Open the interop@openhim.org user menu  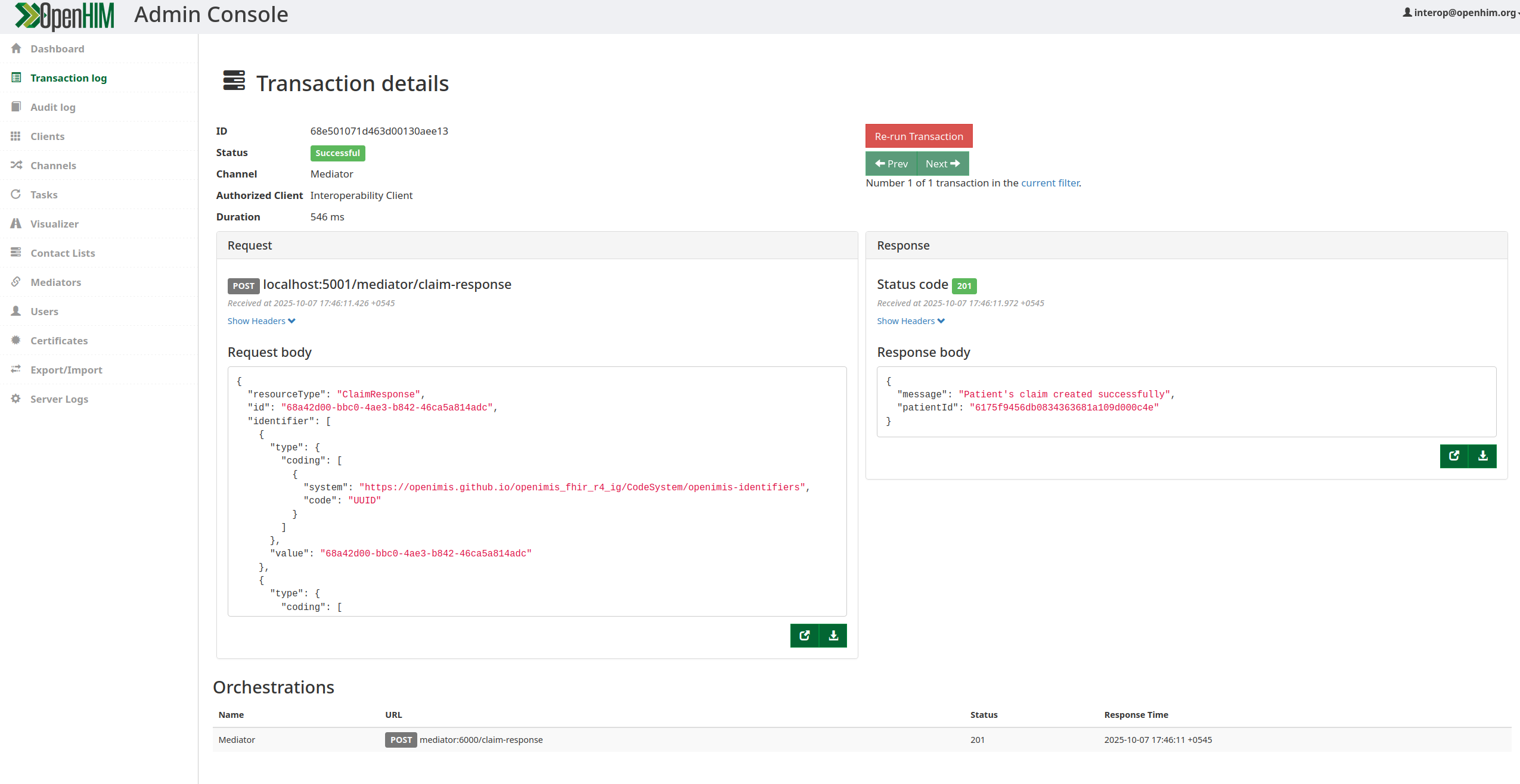click(x=1462, y=13)
